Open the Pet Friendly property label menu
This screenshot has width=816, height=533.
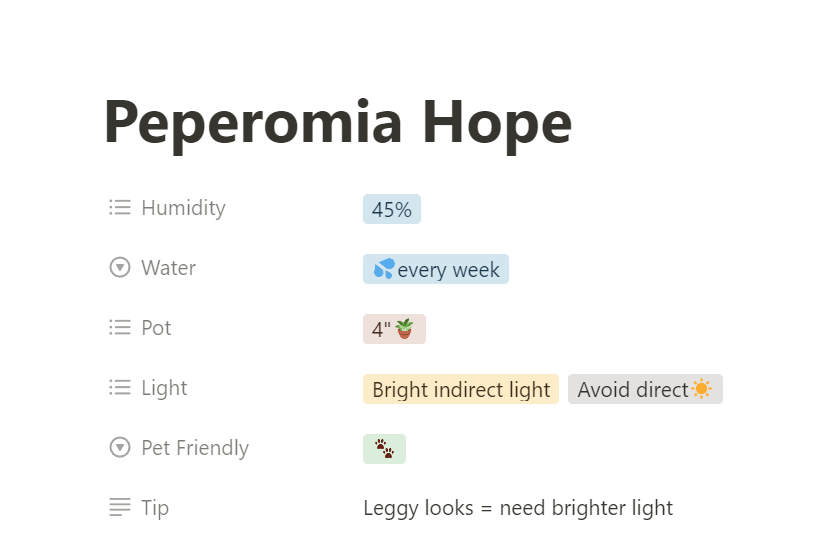(195, 448)
